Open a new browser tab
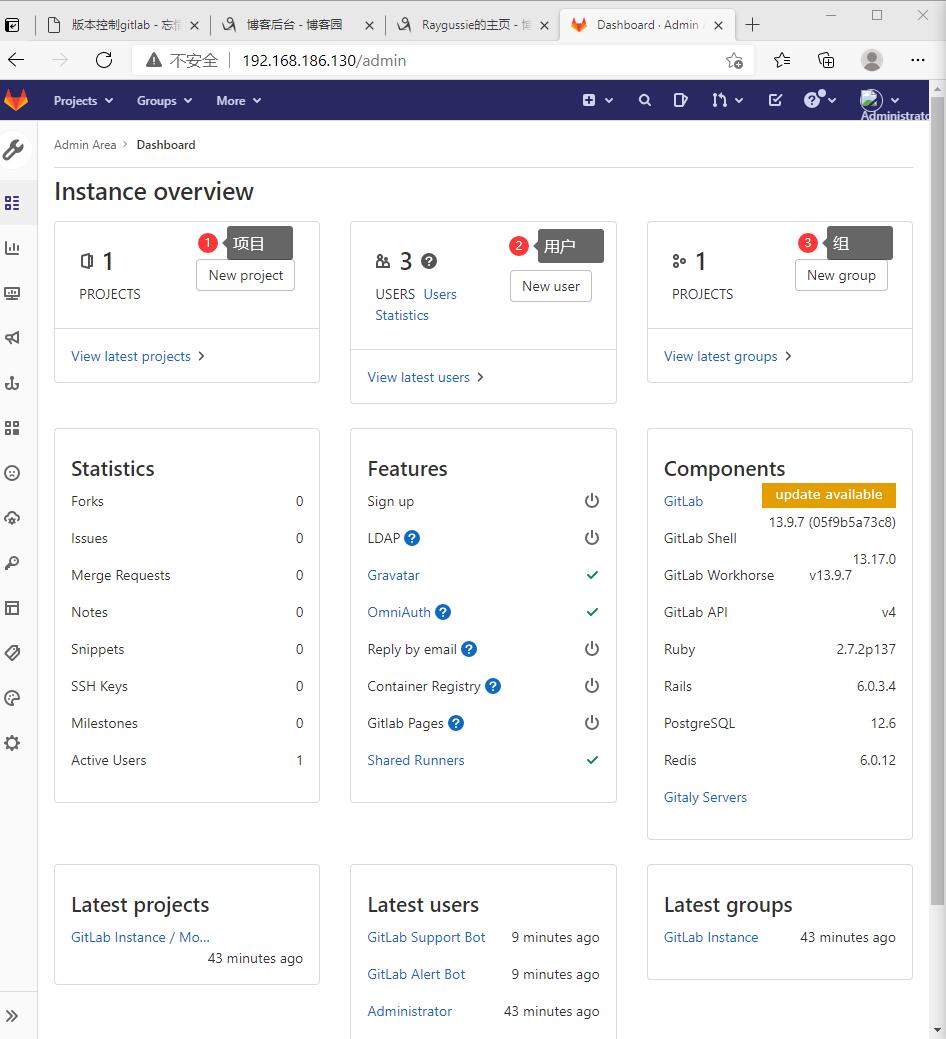Screen dimensions: 946x1039 point(752,25)
